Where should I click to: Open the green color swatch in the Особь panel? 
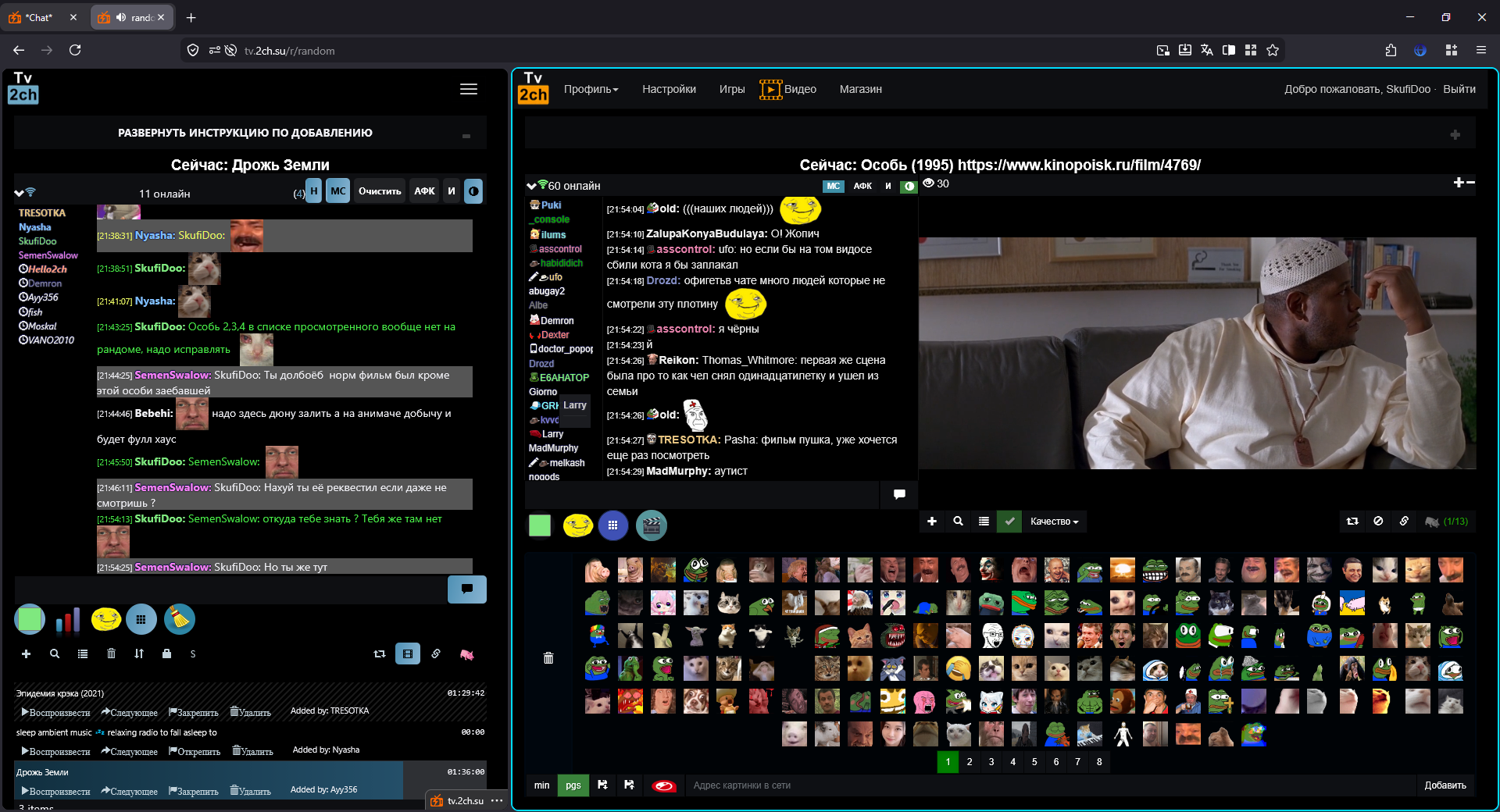[x=540, y=525]
